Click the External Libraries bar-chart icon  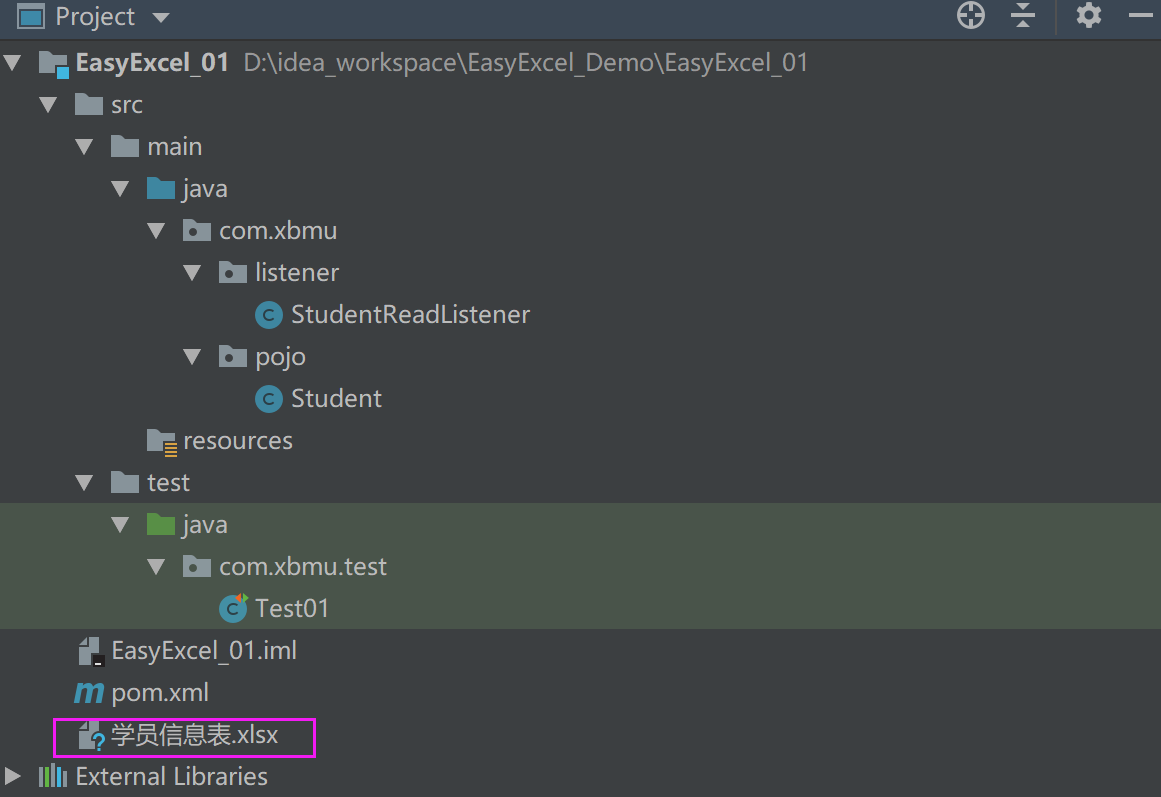coord(53,776)
